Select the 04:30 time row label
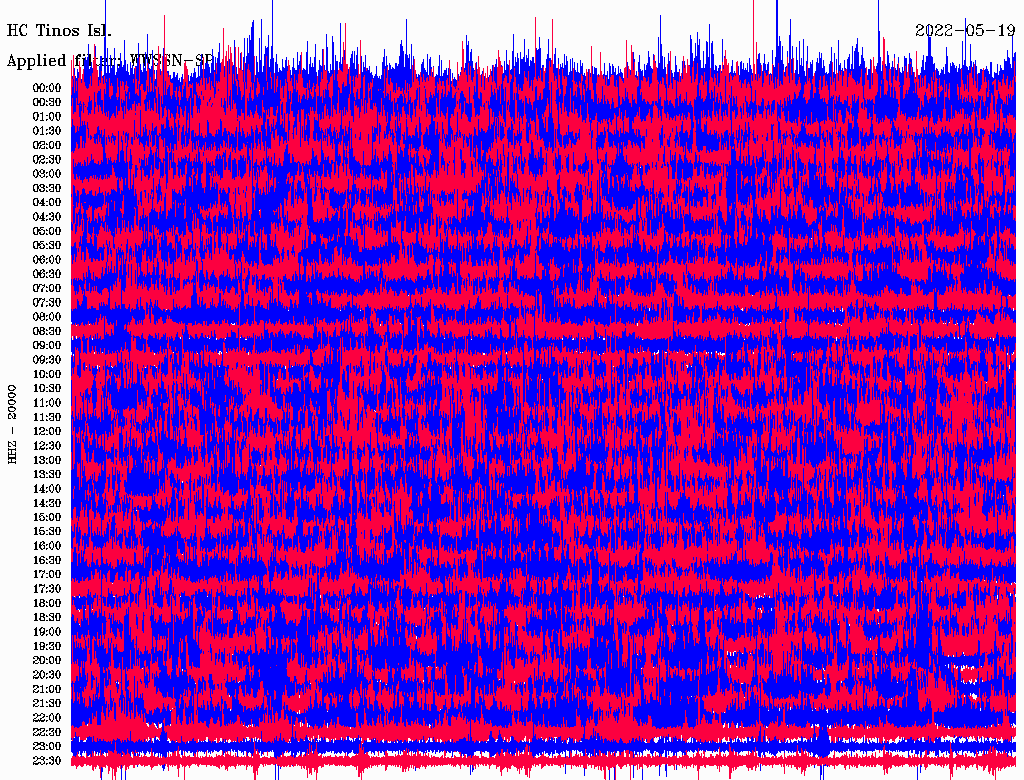Image resolution: width=1024 pixels, height=780 pixels. [x=47, y=216]
